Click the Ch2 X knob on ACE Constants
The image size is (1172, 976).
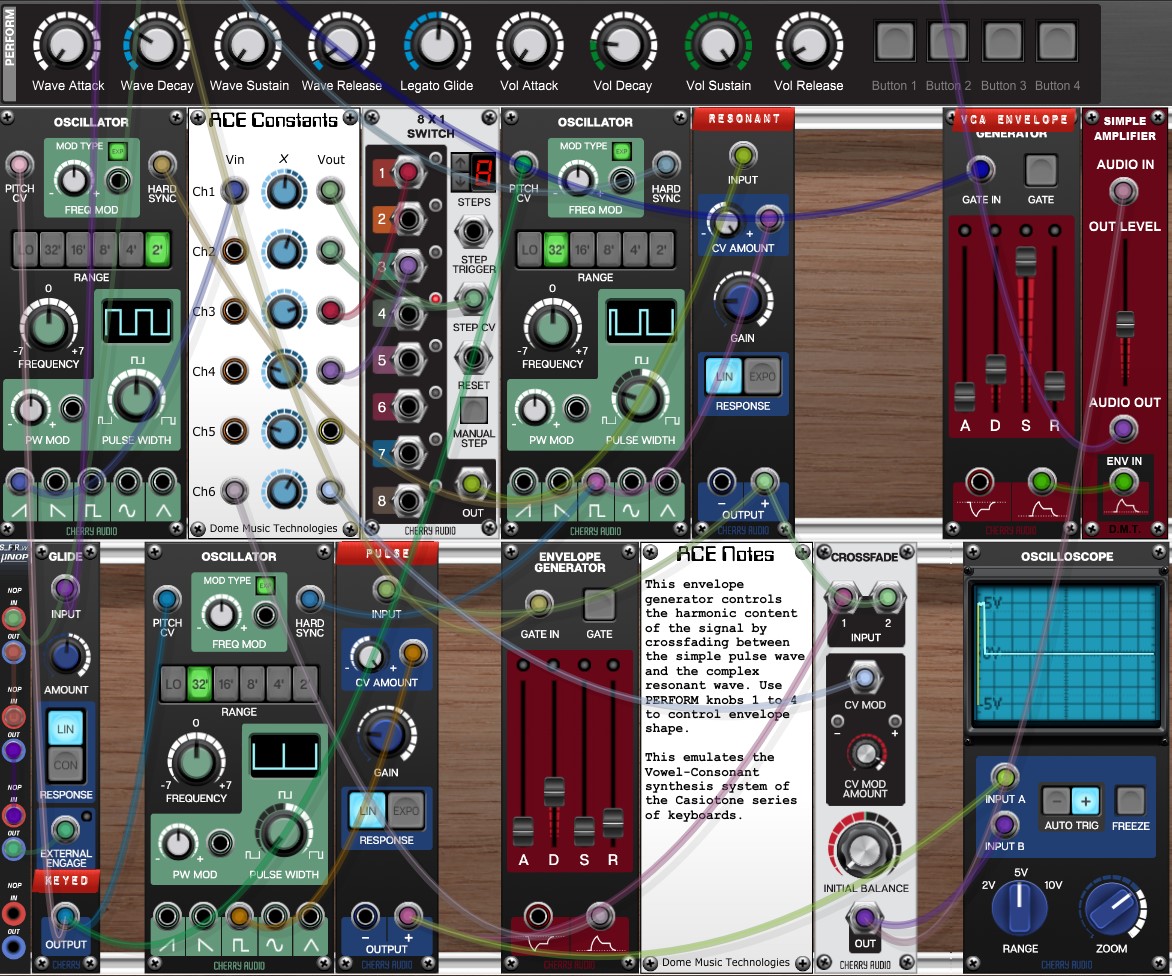(284, 250)
